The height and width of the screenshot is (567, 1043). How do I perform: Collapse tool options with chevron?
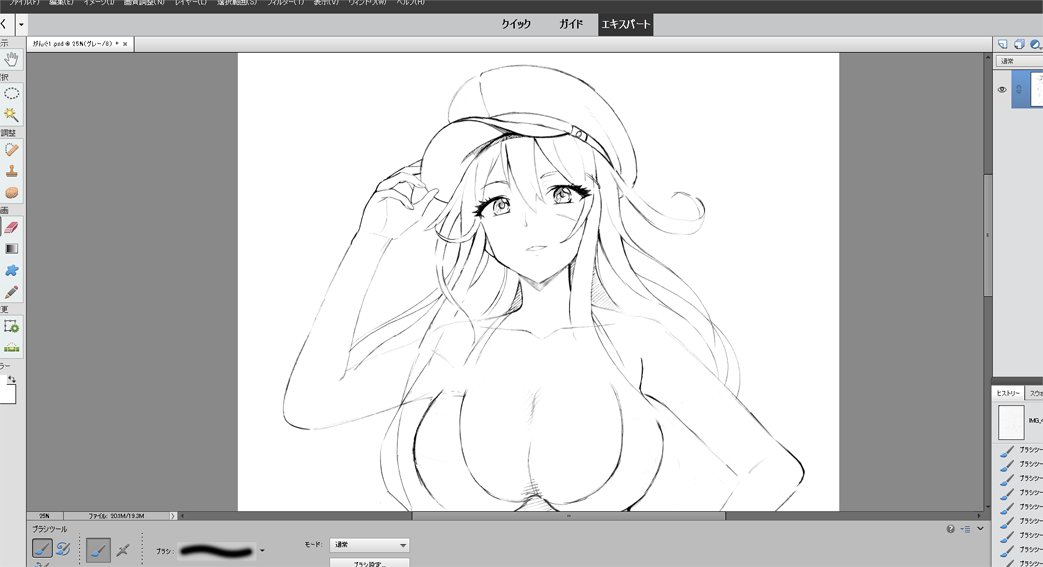(x=980, y=529)
